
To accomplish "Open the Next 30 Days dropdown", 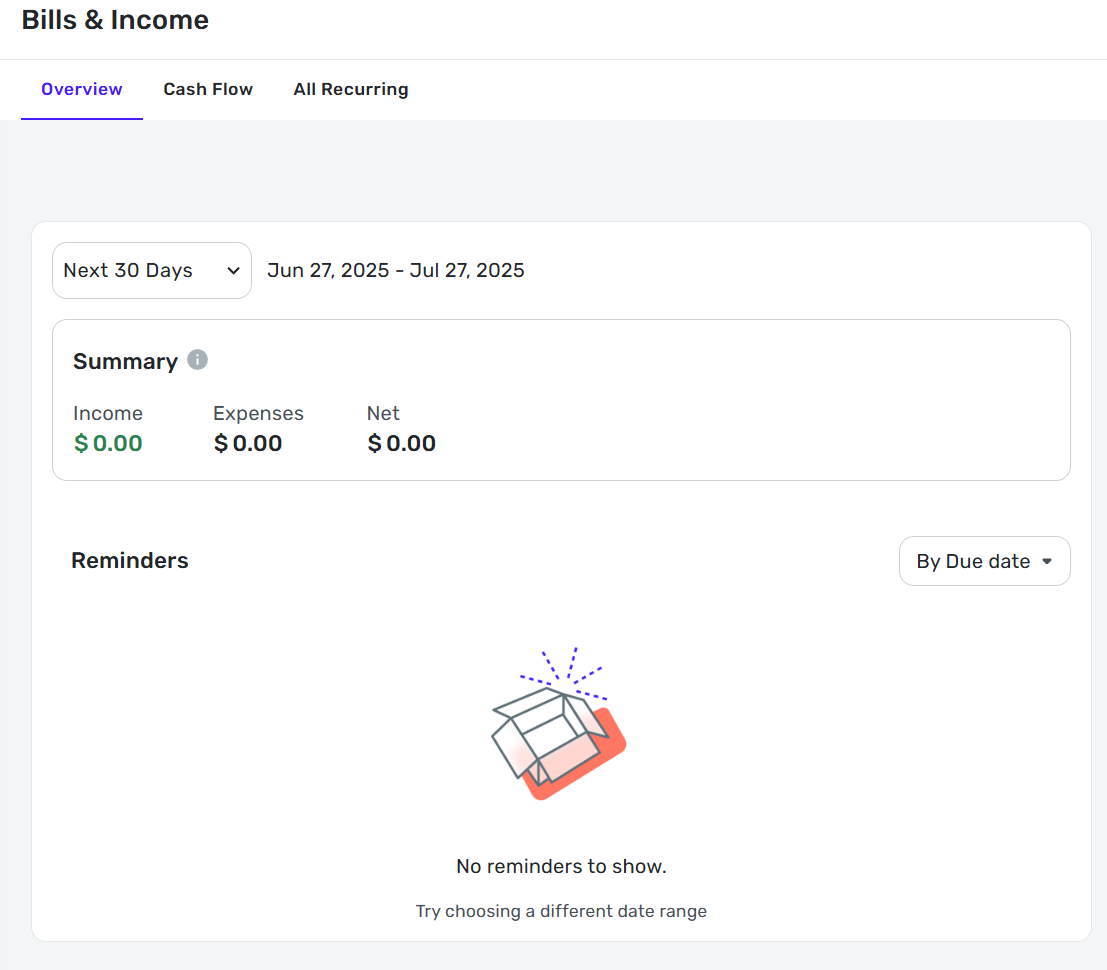I will pos(151,271).
